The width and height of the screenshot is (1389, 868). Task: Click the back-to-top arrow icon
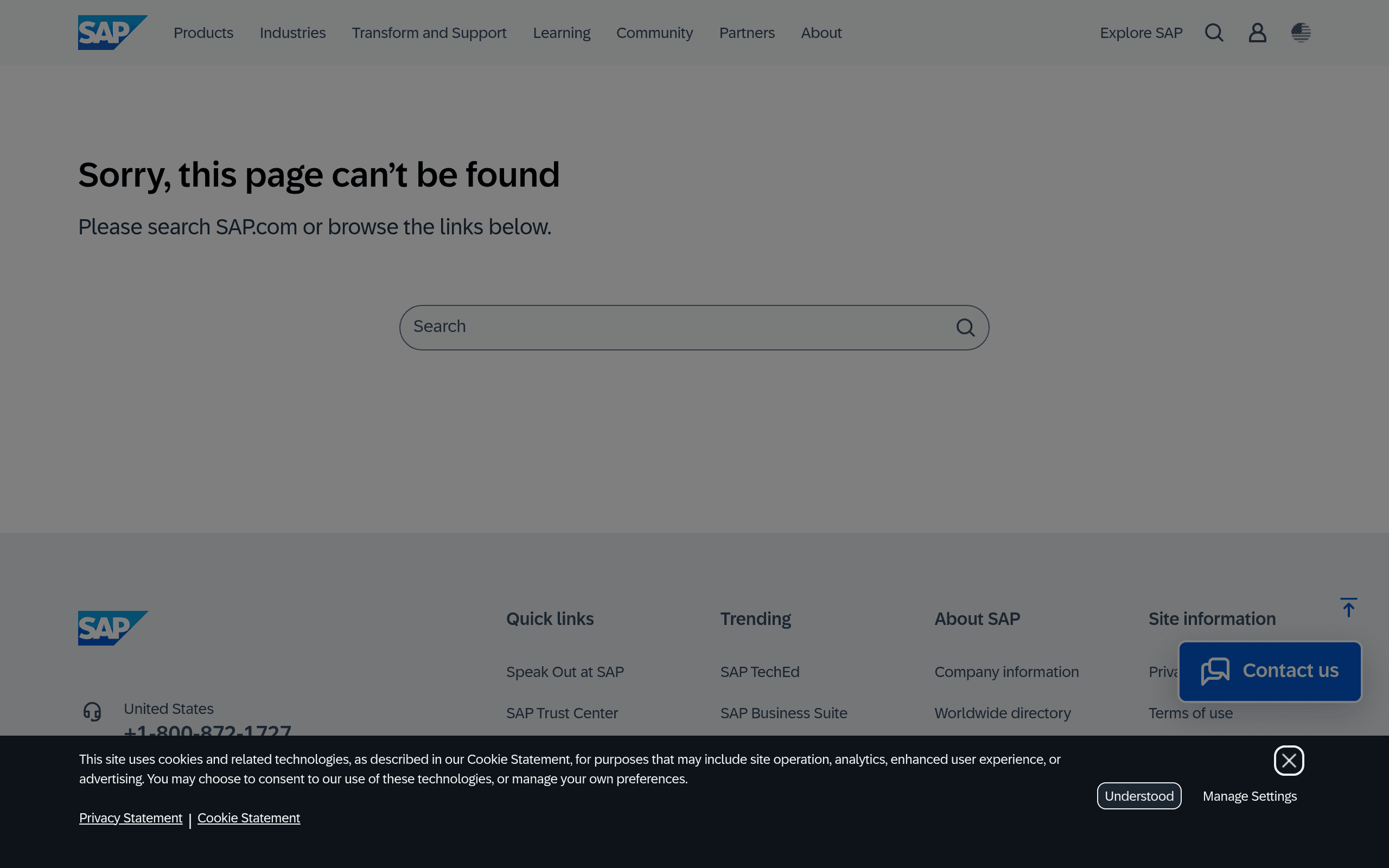coord(1349,608)
